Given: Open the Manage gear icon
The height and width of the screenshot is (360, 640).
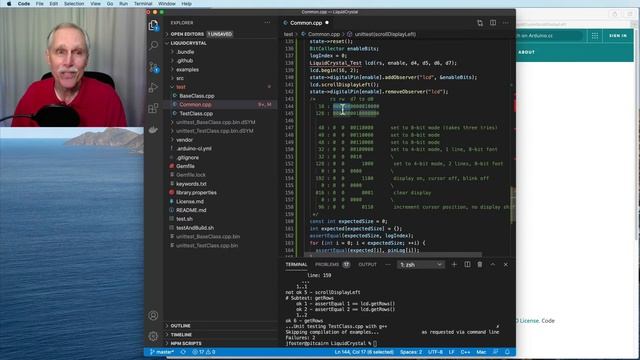Looking at the screenshot, I should point(153,336).
